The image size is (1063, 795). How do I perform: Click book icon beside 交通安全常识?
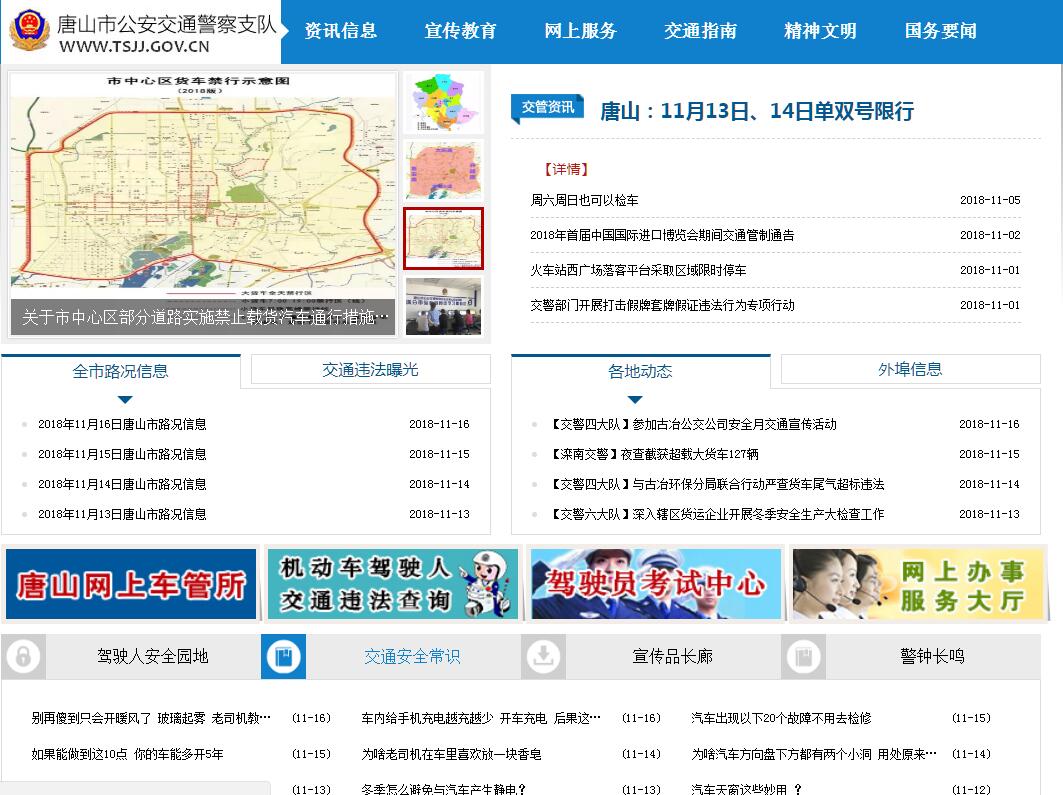283,656
